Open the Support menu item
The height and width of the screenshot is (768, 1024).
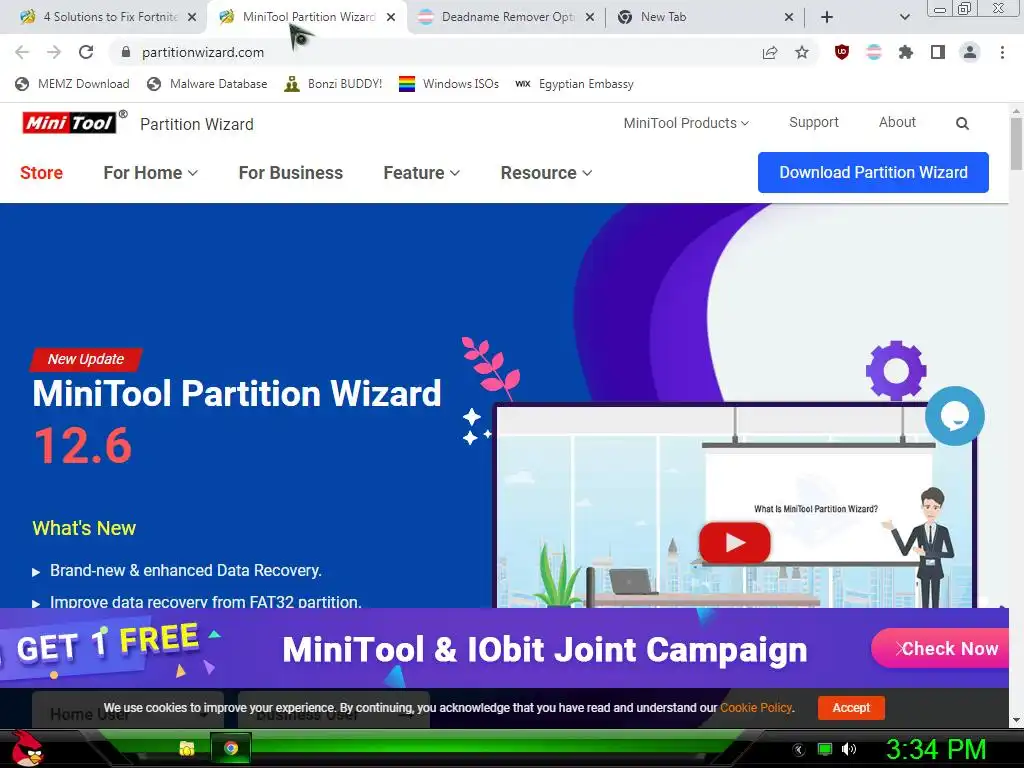tap(814, 122)
